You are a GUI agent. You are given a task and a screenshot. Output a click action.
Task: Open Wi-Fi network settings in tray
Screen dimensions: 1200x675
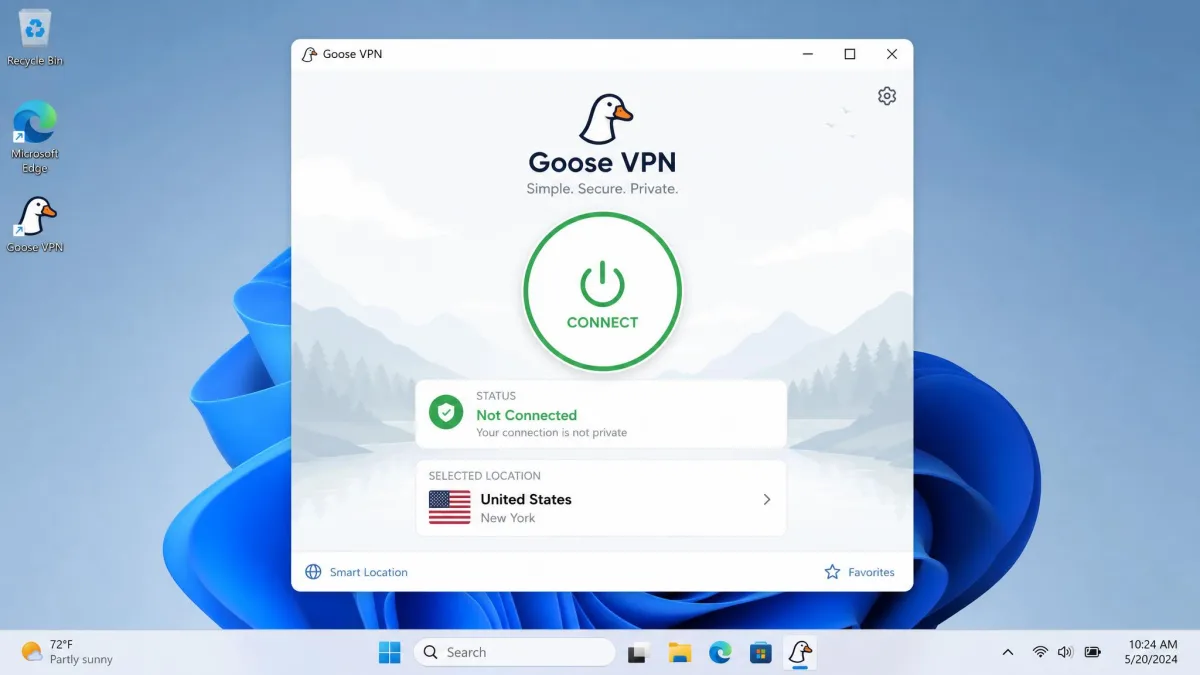pyautogui.click(x=1040, y=652)
